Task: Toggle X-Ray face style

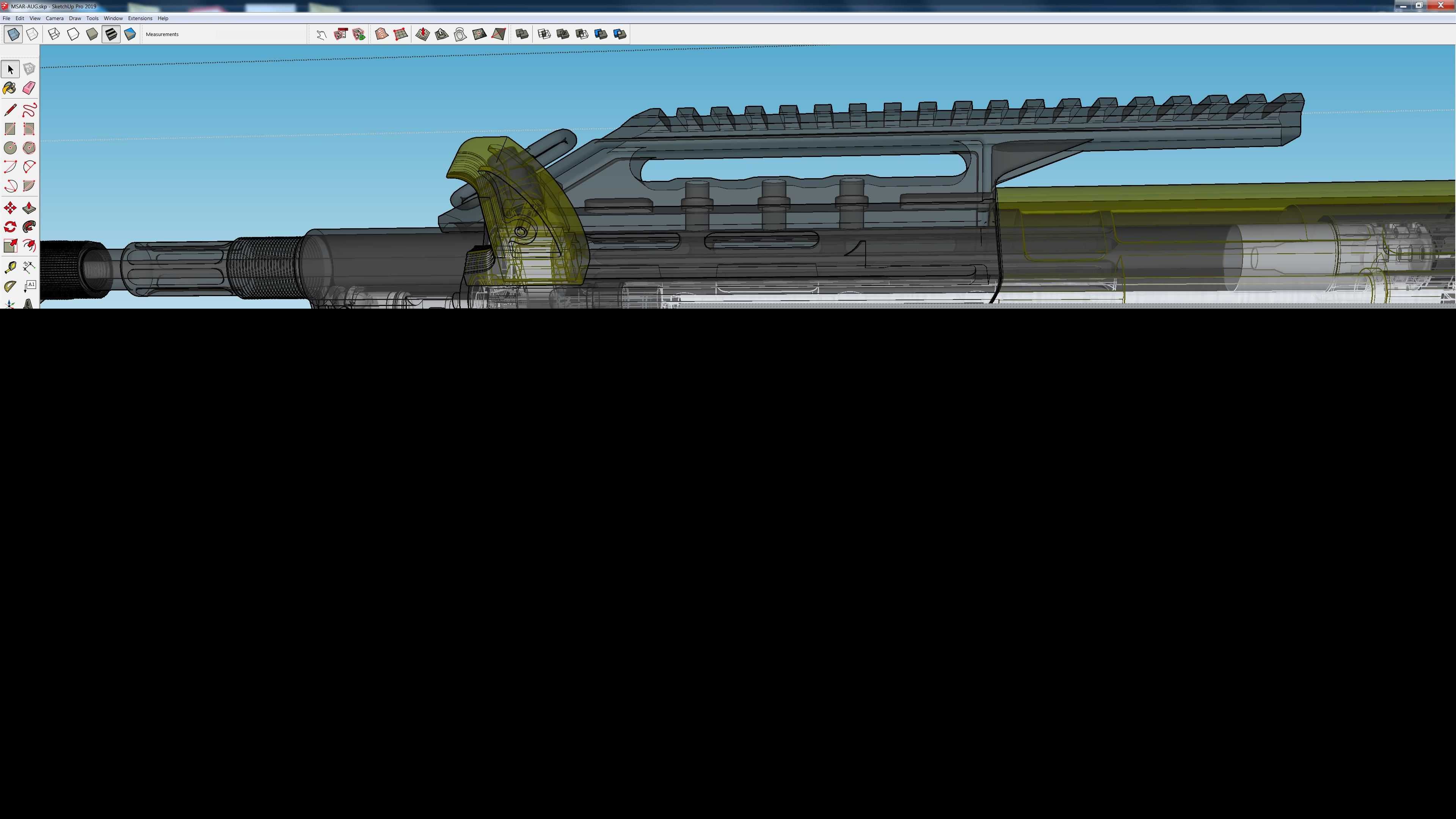Action: tap(13, 35)
